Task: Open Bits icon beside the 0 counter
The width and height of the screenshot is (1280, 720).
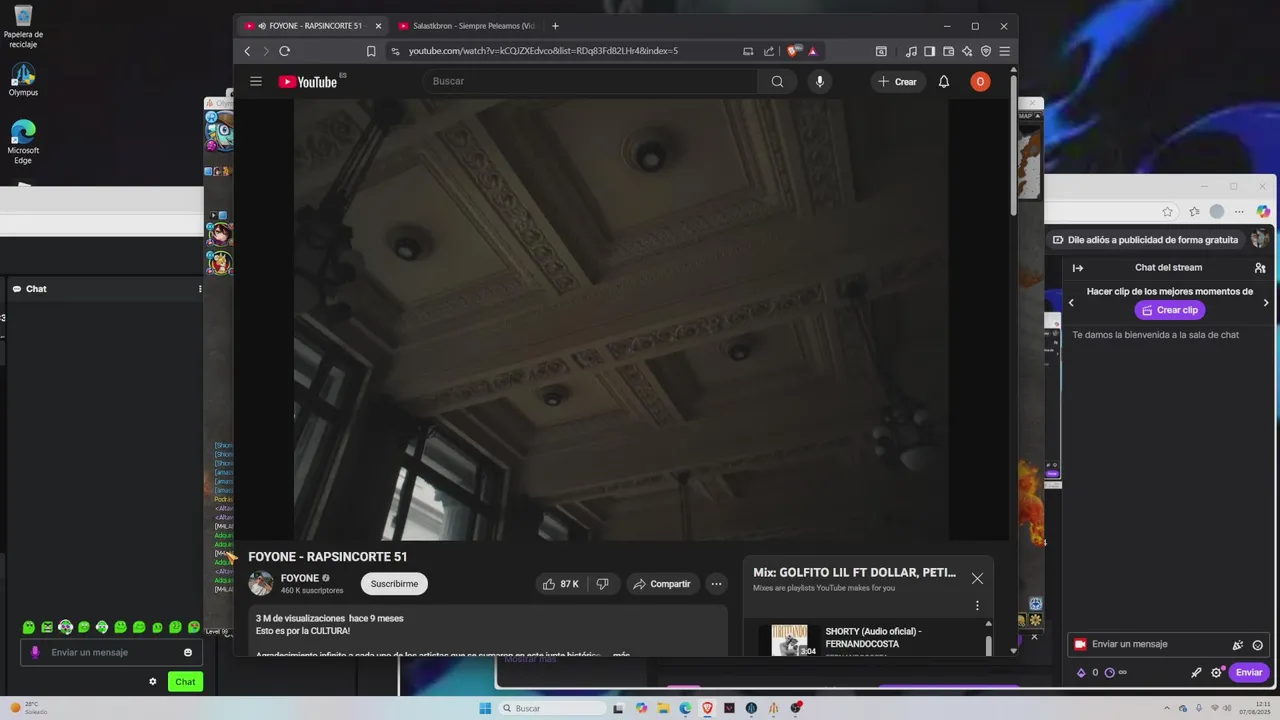Action: pos(1081,673)
